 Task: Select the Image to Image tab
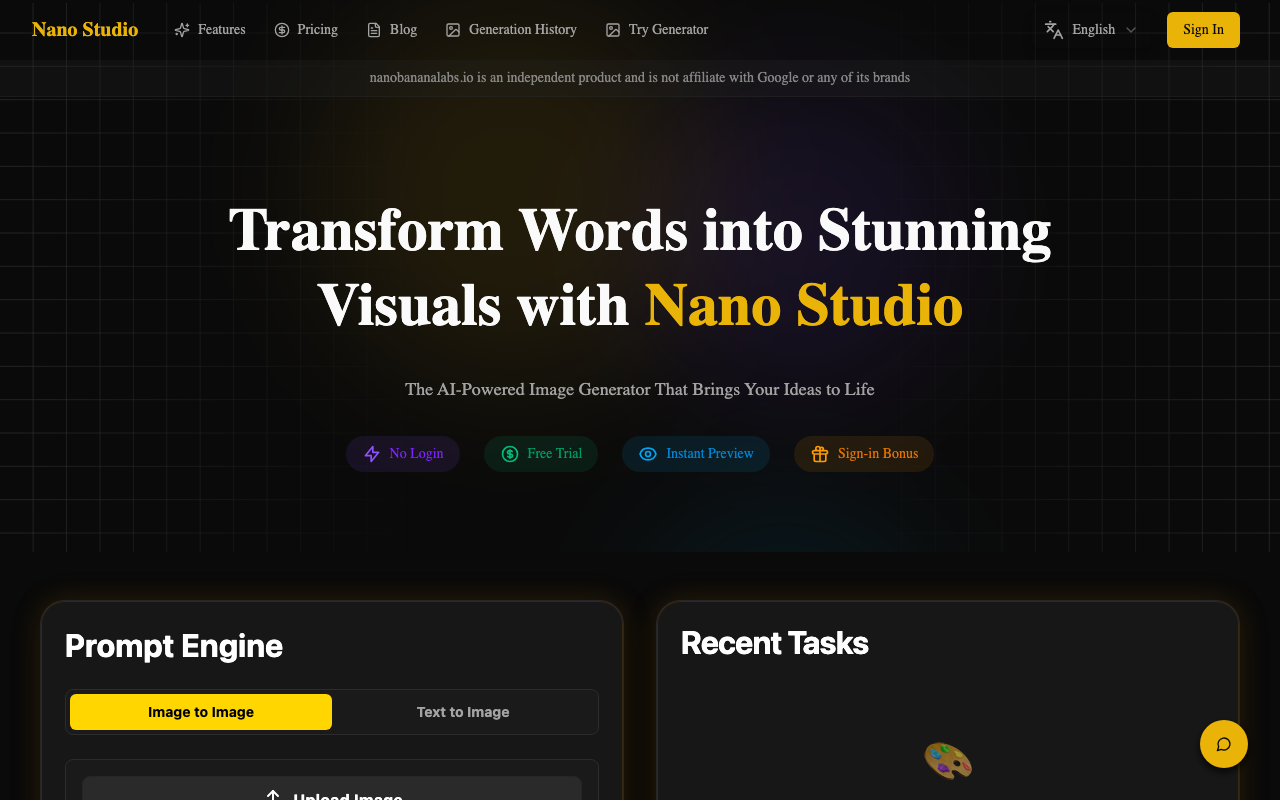pos(201,712)
